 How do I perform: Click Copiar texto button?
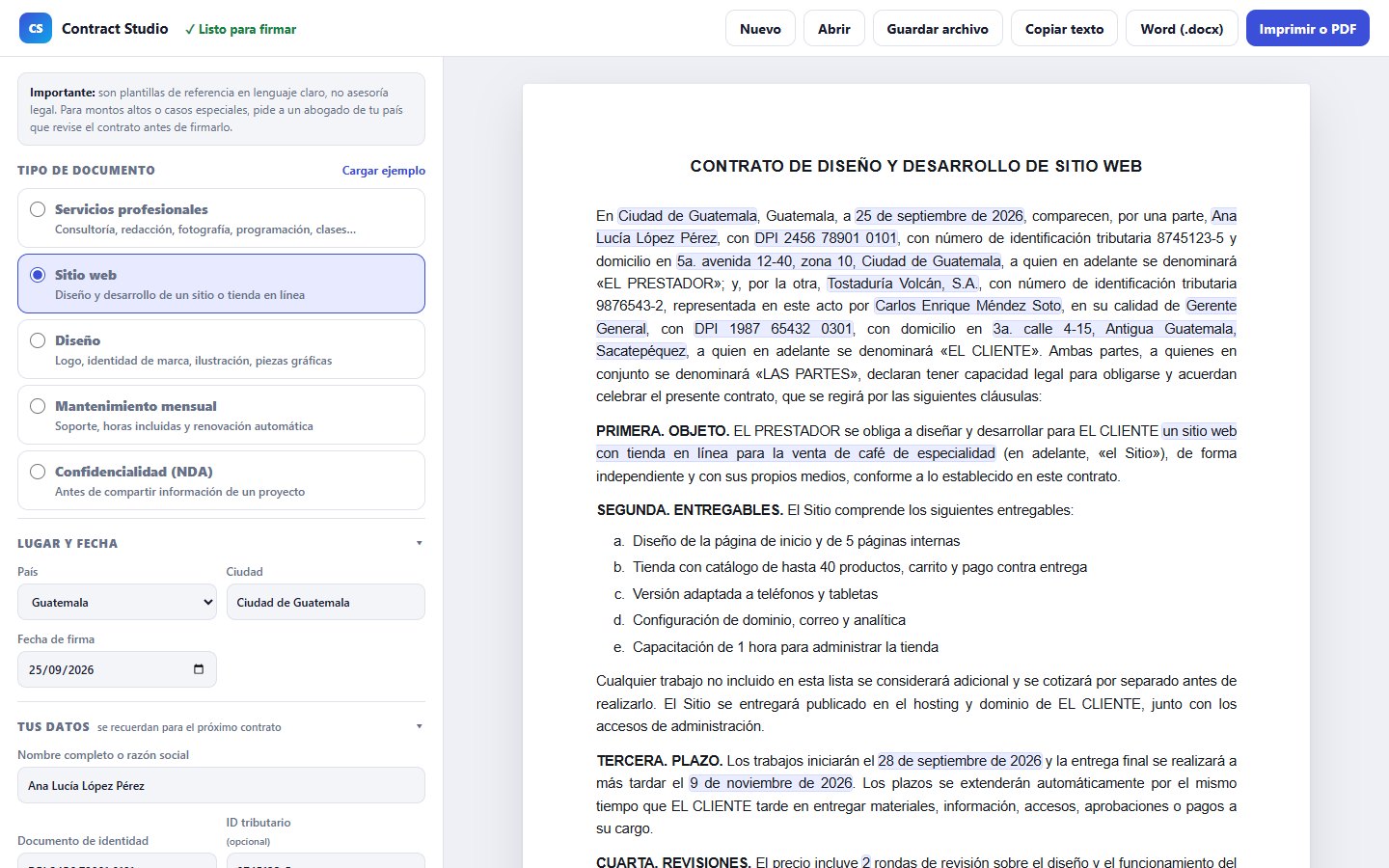[x=1064, y=29]
